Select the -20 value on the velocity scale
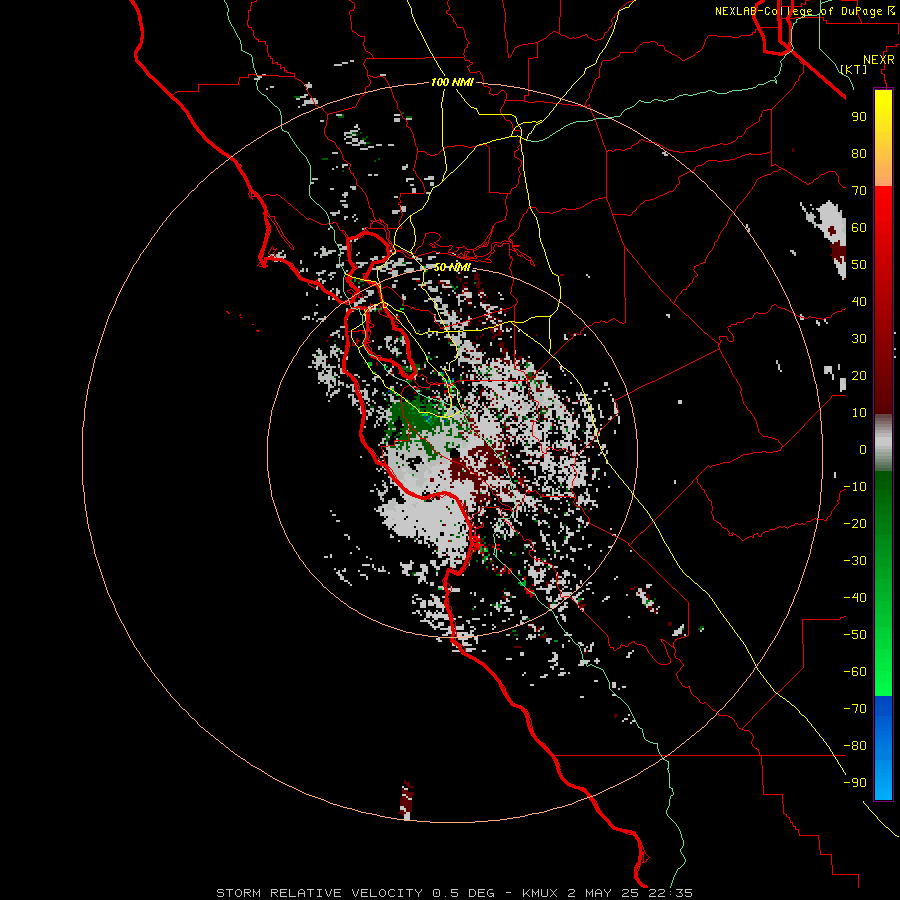 tap(855, 523)
